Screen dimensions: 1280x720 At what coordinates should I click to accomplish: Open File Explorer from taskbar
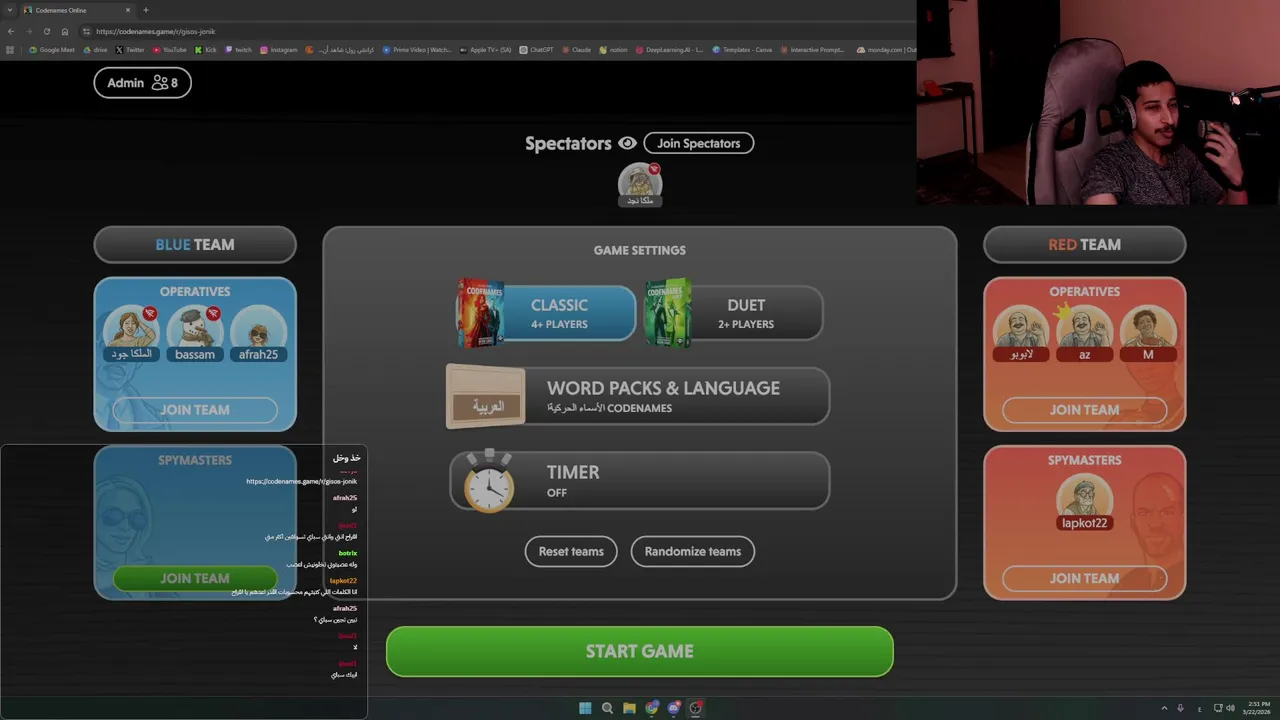point(629,708)
